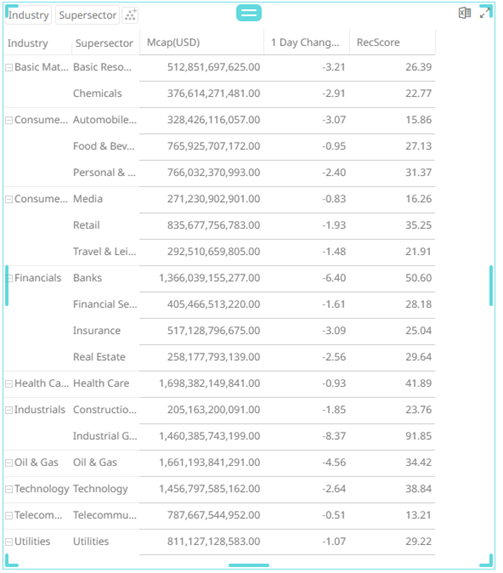The height and width of the screenshot is (573, 503).
Task: Collapse the Industrials industry group
Action: [9, 410]
